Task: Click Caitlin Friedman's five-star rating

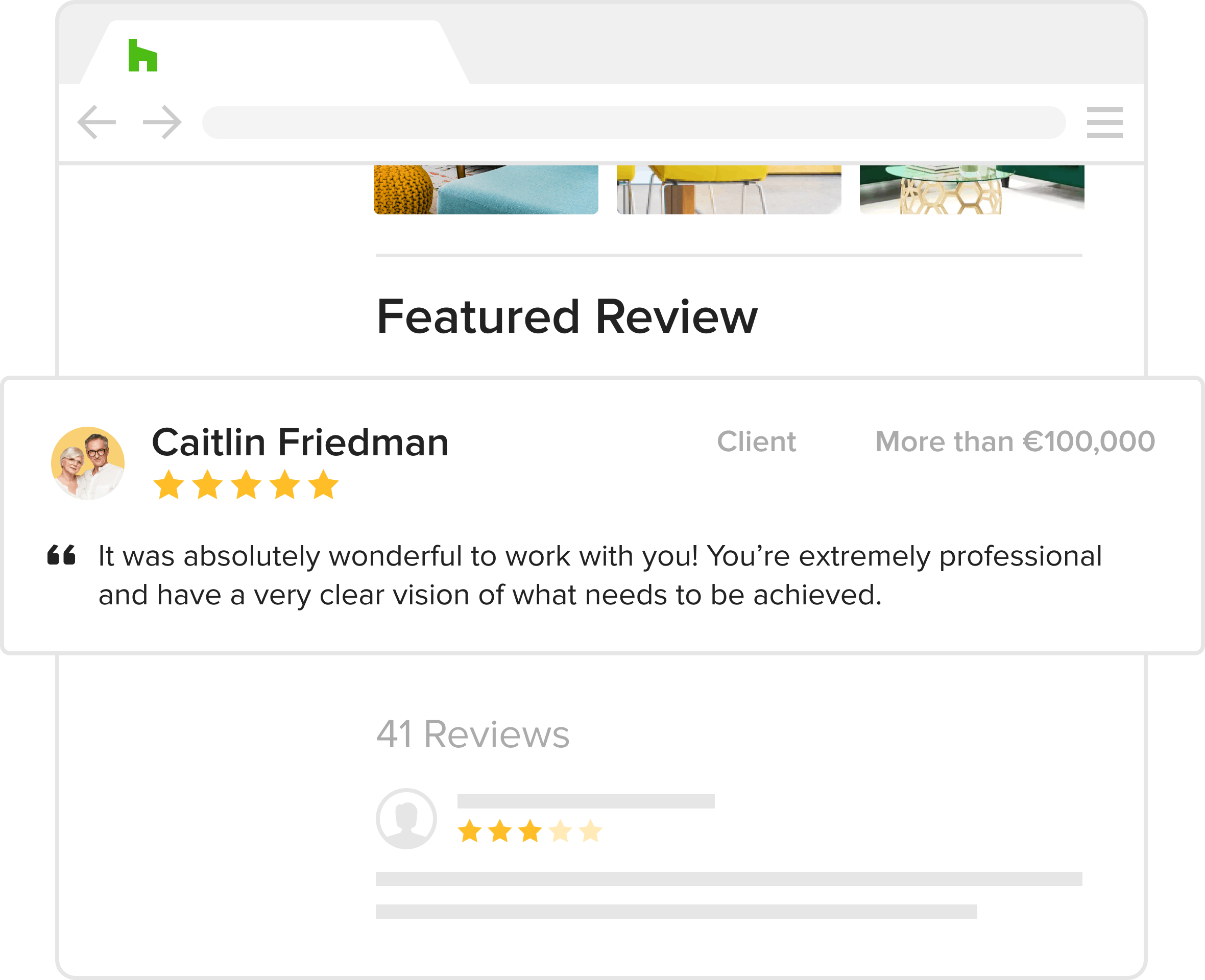Action: click(x=246, y=485)
